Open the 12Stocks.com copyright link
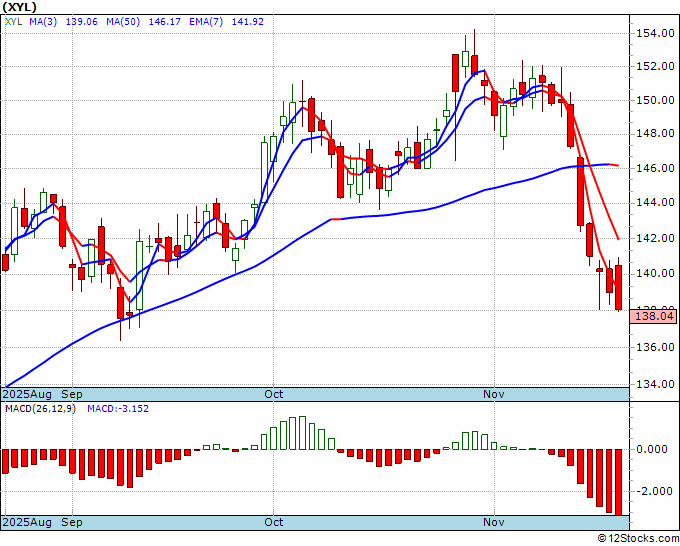 tap(638, 539)
